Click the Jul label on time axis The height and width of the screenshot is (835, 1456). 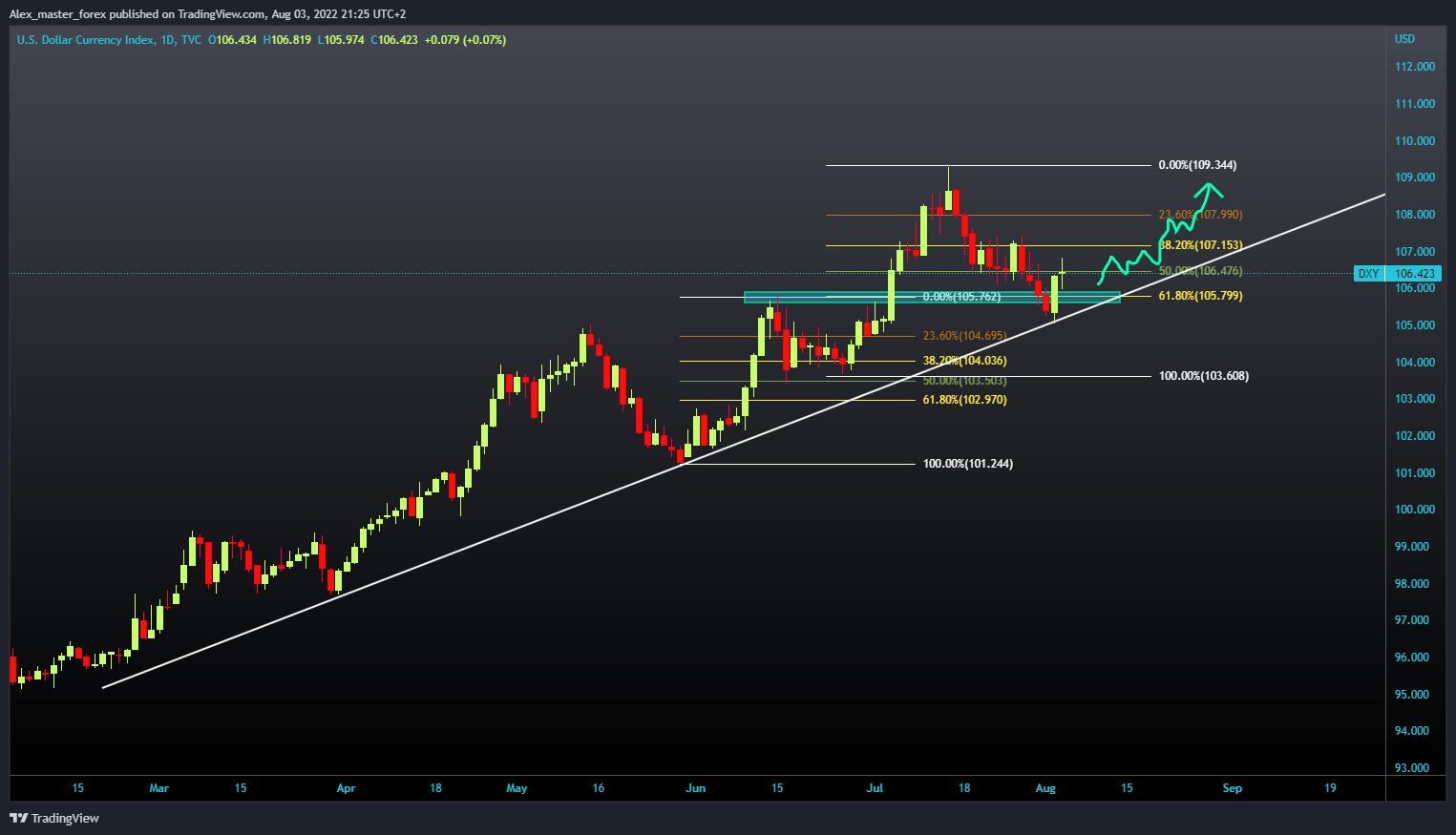click(x=875, y=788)
